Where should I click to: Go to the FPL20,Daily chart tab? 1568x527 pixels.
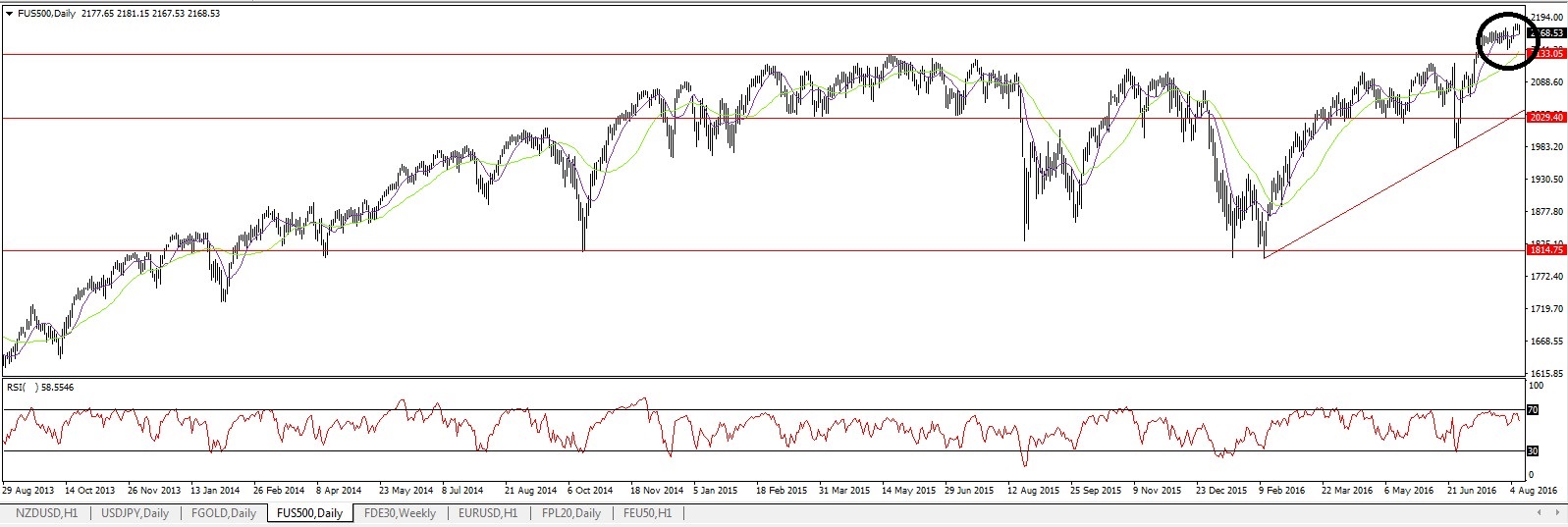[570, 513]
